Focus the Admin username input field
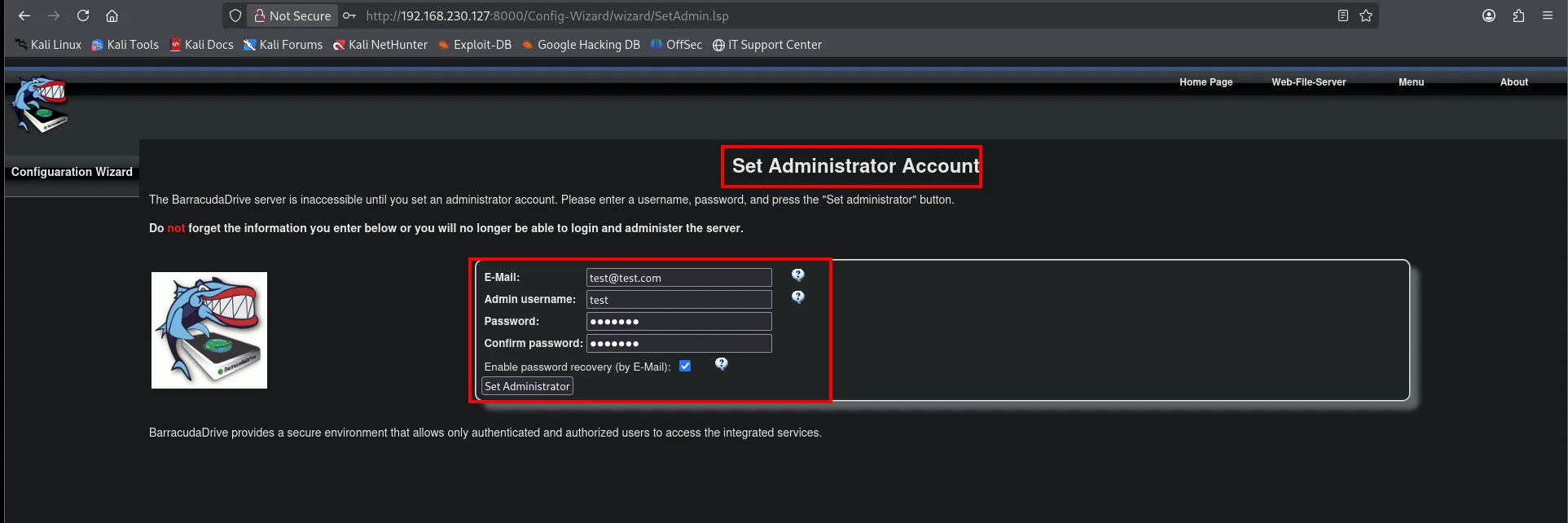Viewport: 1568px width, 523px height. 679,300
